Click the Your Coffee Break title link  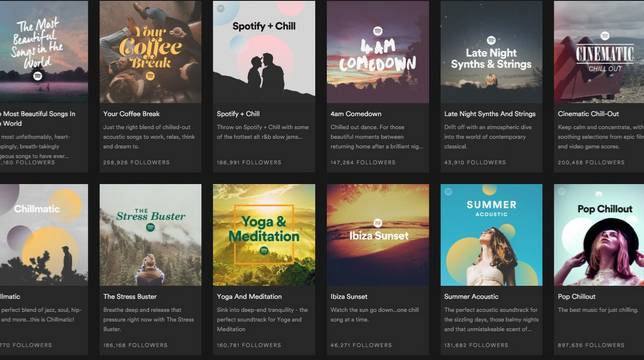[x=131, y=114]
